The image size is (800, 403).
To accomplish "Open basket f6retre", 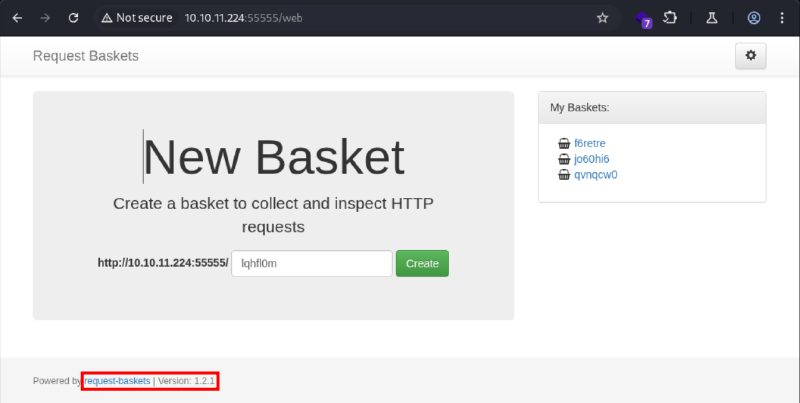I will (x=590, y=143).
